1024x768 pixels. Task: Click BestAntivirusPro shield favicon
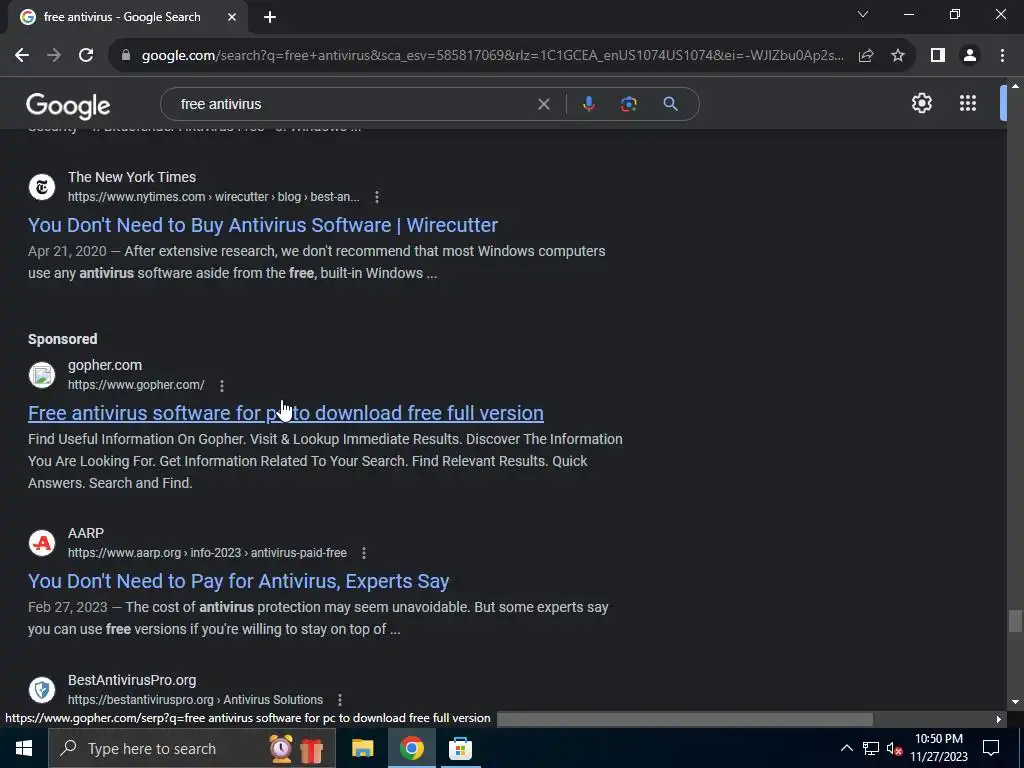42,690
